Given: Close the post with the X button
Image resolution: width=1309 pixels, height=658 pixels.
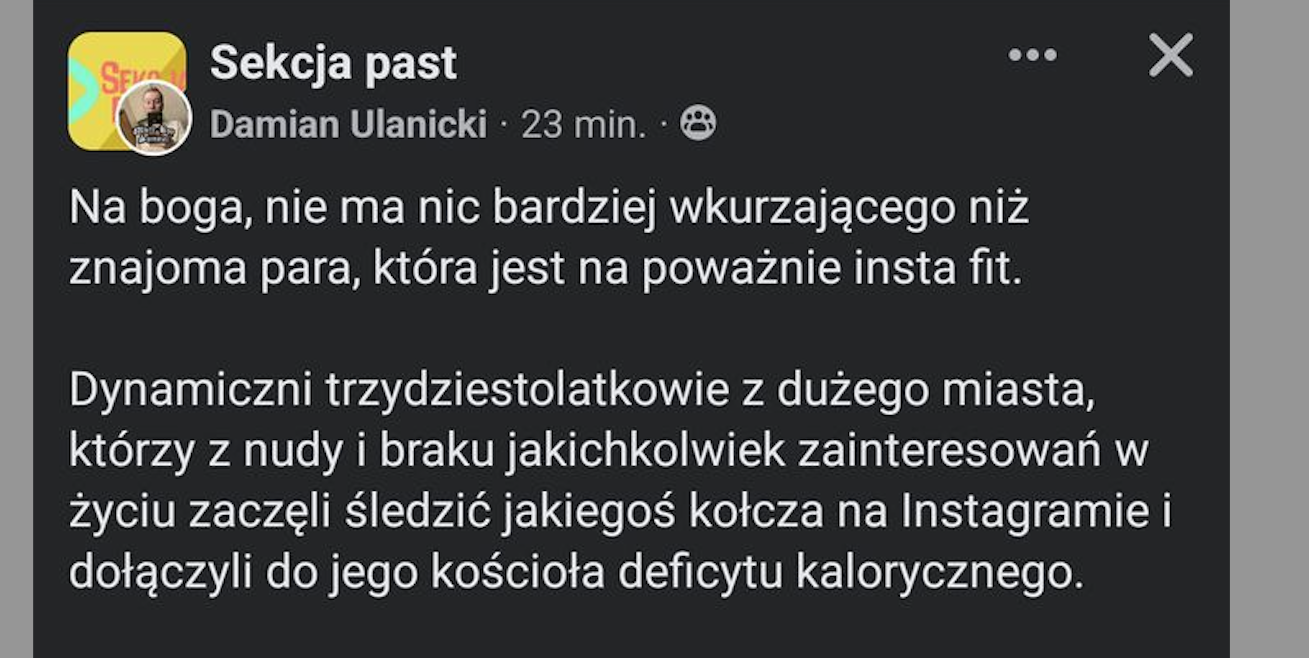Looking at the screenshot, I should [x=1171, y=55].
